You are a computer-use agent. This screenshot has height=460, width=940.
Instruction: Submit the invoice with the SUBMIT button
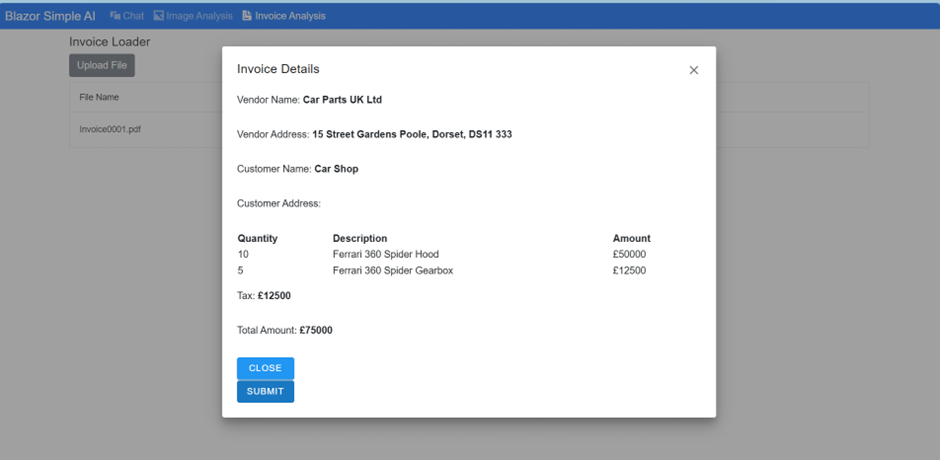265,391
